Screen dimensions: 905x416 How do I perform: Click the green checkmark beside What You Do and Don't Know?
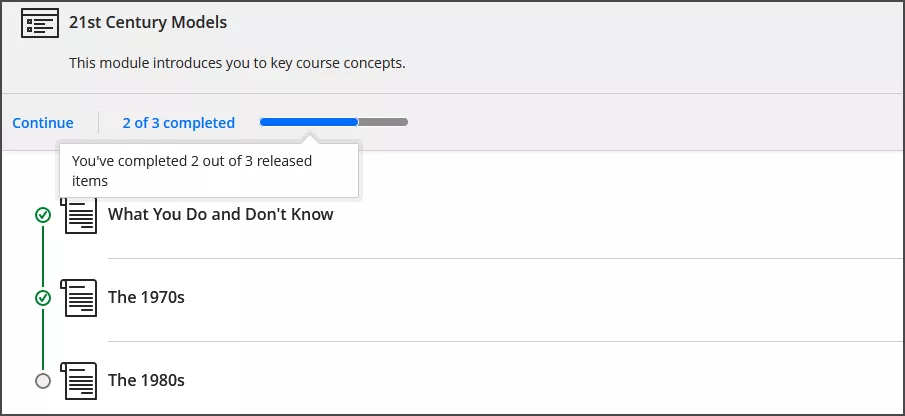coord(42,215)
